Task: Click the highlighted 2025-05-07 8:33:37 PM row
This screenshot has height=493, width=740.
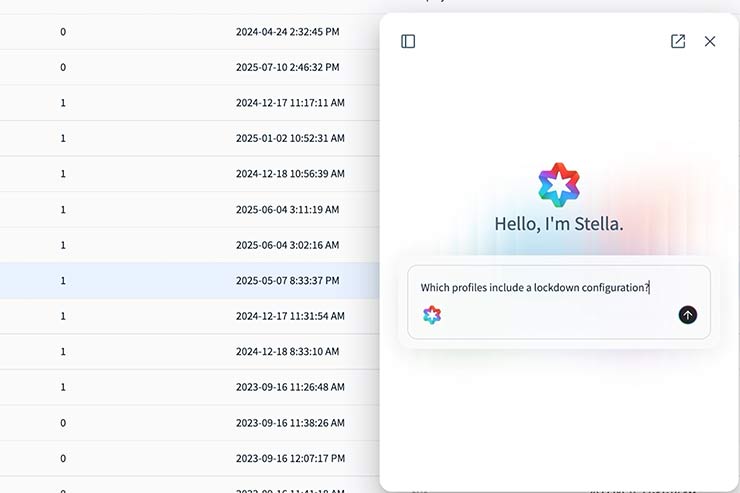Action: [287, 281]
